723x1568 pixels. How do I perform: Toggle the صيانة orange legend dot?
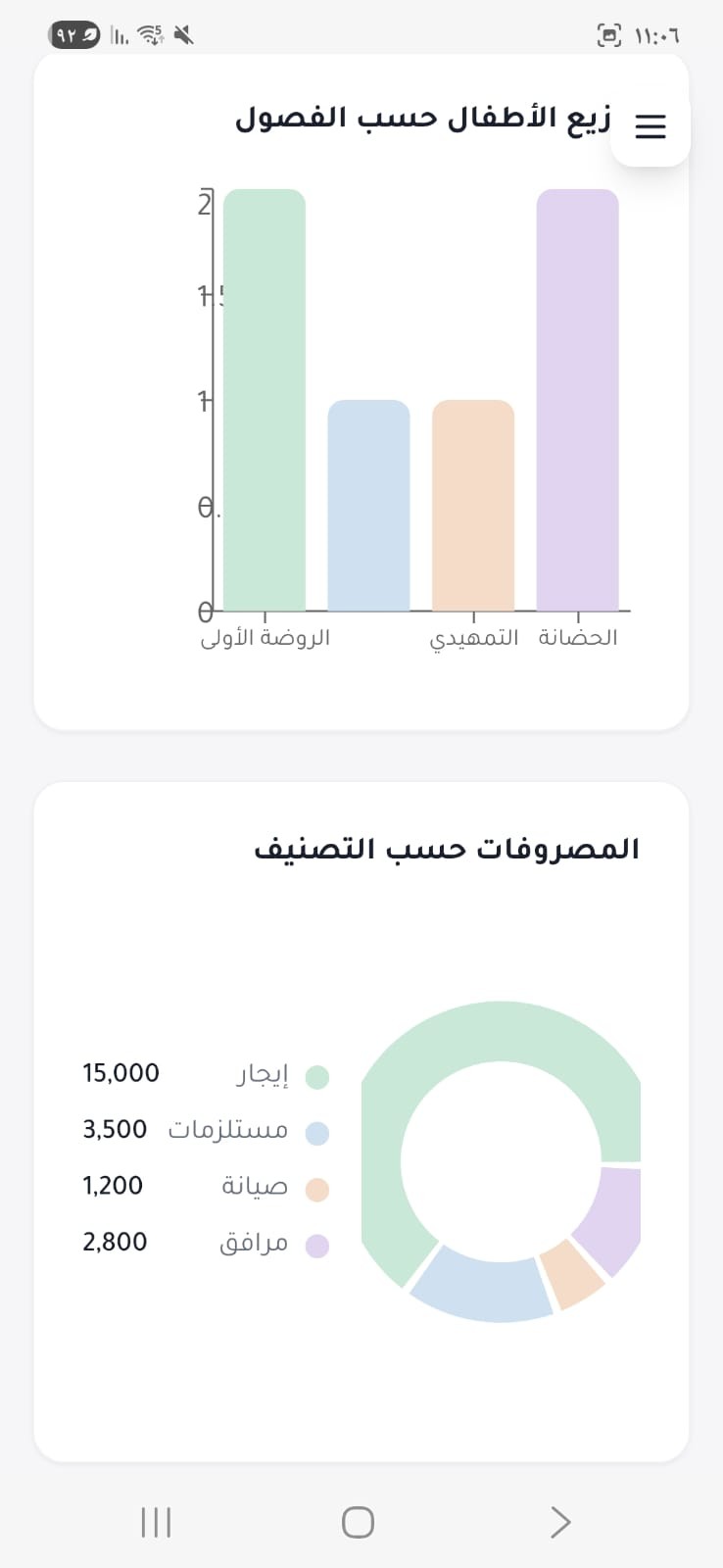tap(316, 1190)
